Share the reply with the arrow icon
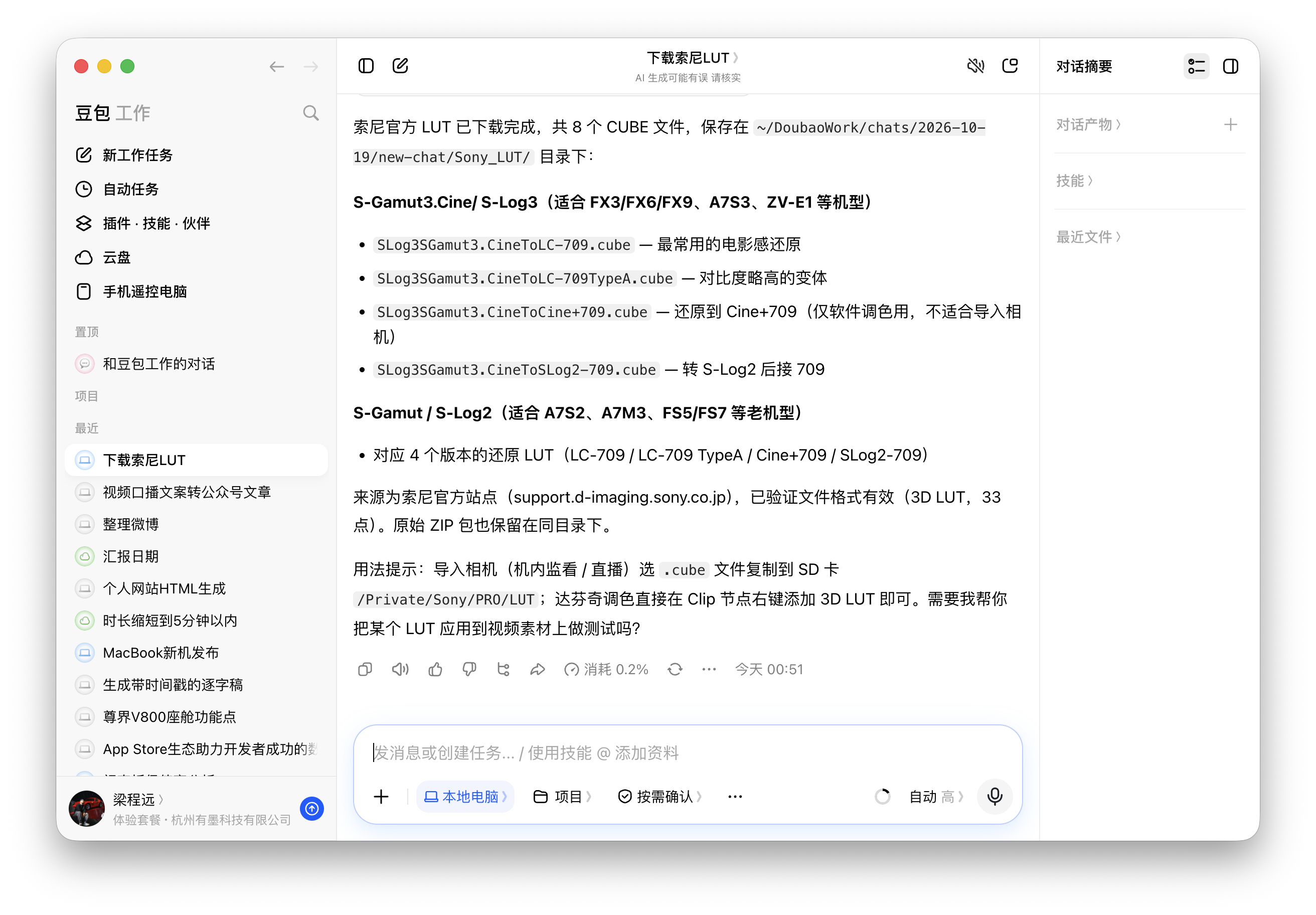Viewport: 1316px width, 915px height. pyautogui.click(x=538, y=669)
